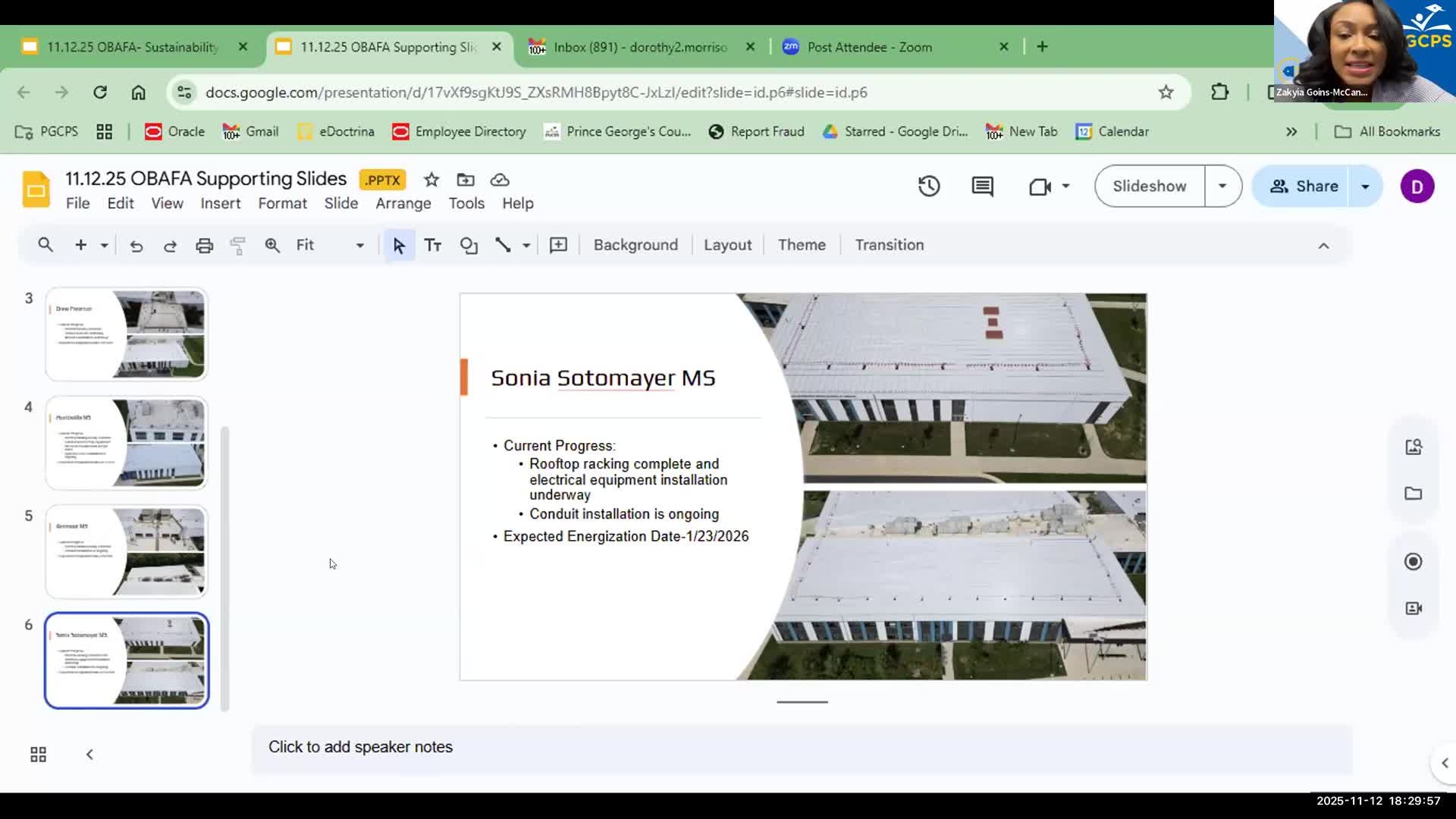1456x819 pixels.
Task: Click the Add comment toolbar icon
Action: (x=558, y=245)
